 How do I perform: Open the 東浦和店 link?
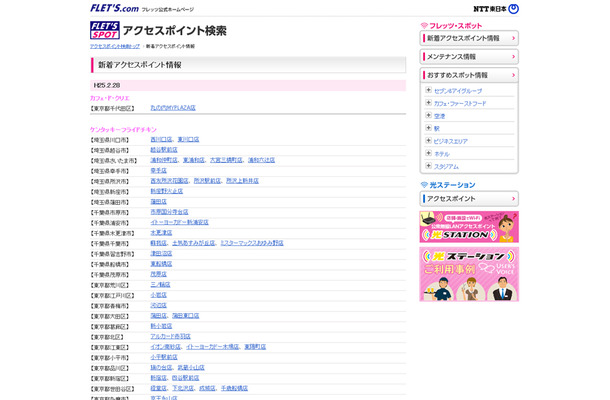[194, 160]
